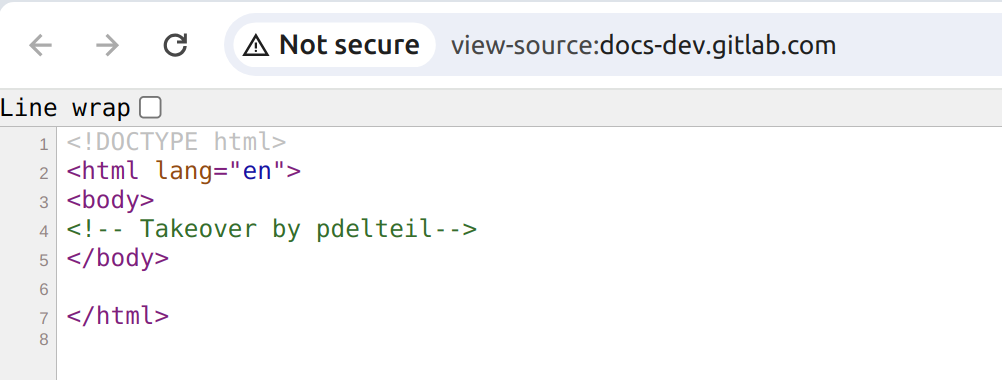The image size is (1002, 380).
Task: Click line number 2 in the gutter
Action: 43,174
